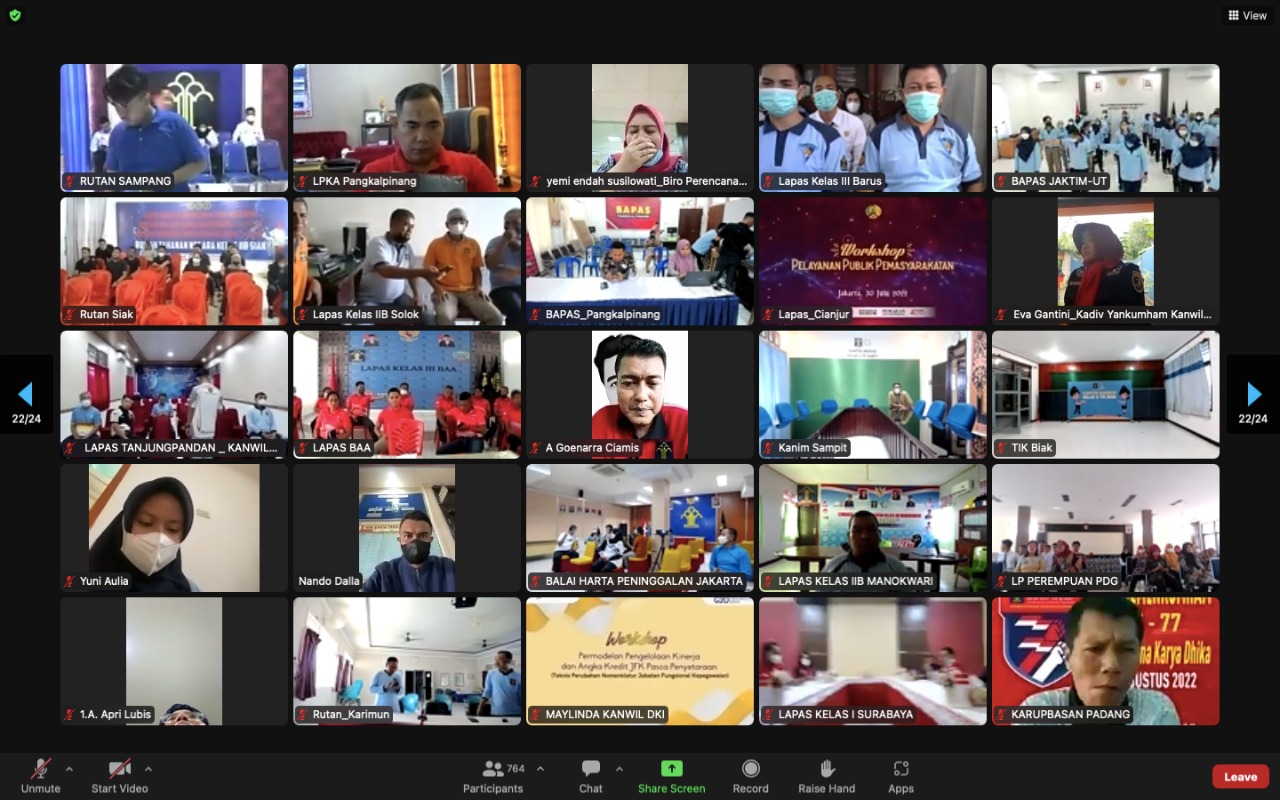The image size is (1280, 800).
Task: Expand audio options chevron beside Unmute
Action: [x=69, y=769]
